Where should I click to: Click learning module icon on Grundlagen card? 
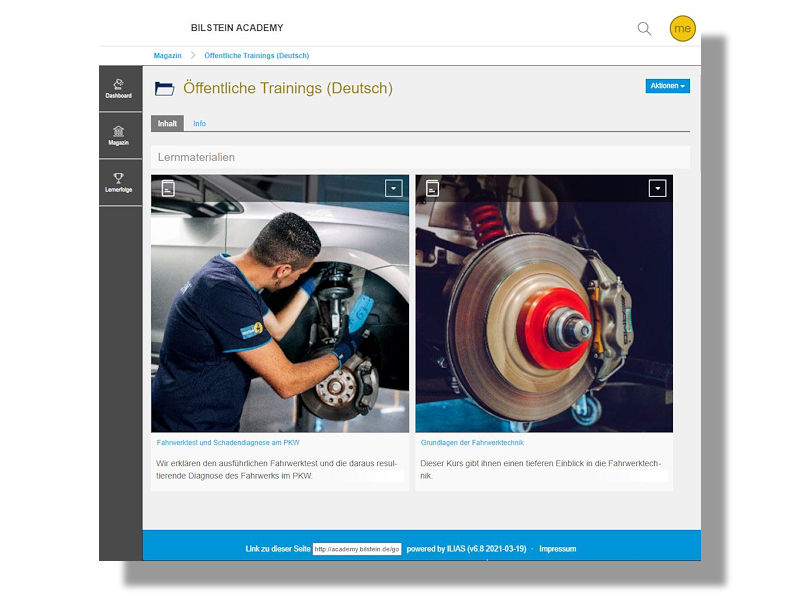pyautogui.click(x=433, y=188)
